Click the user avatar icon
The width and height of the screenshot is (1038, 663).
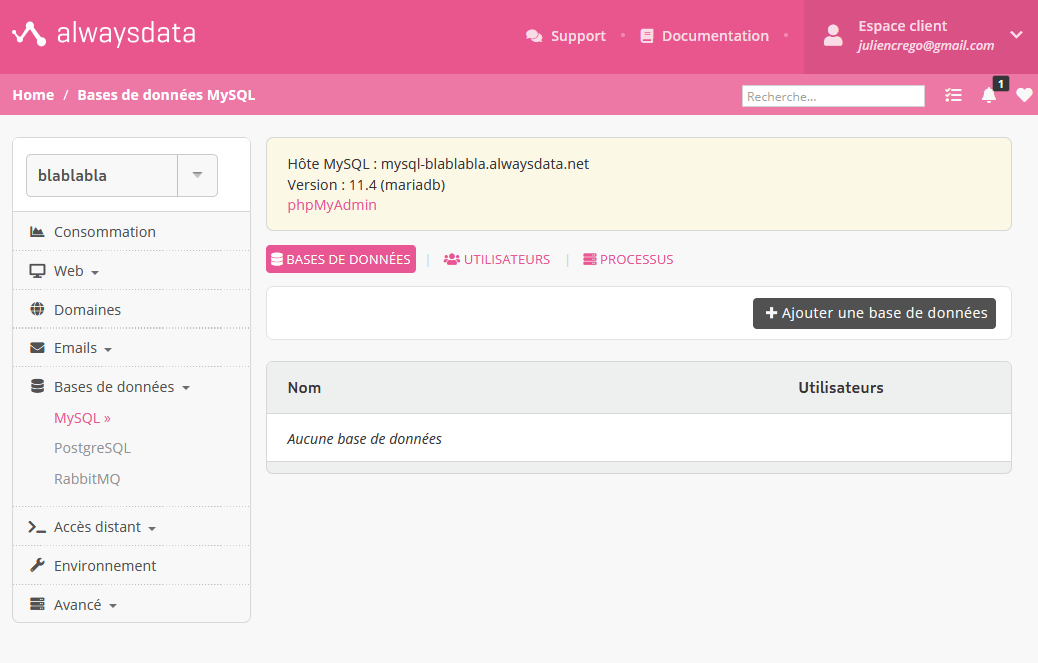(x=833, y=36)
